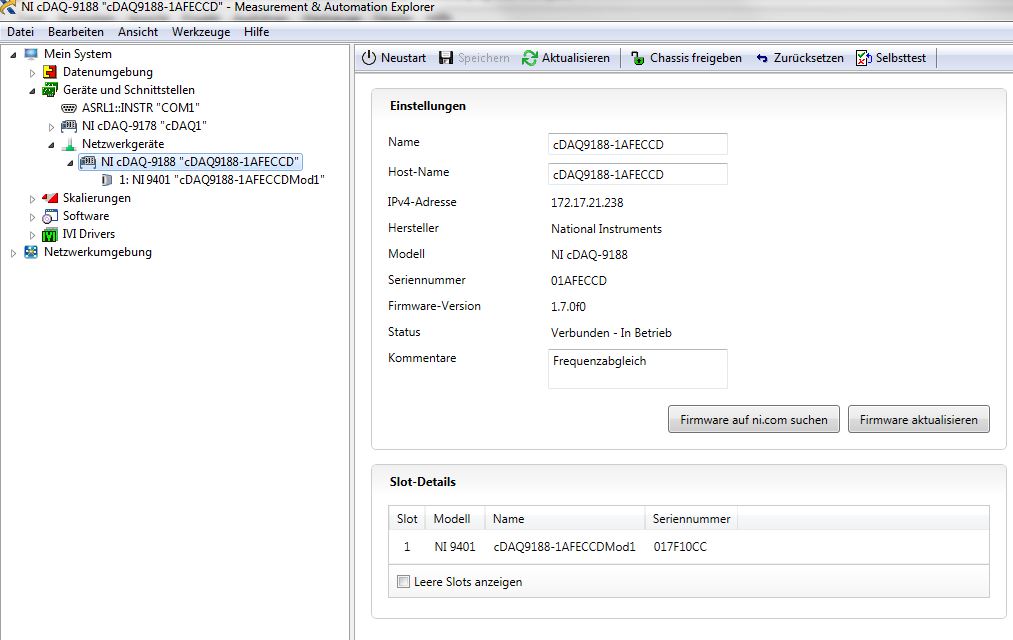Click Firmware auf ni.com suchen button
This screenshot has width=1013, height=640.
(x=754, y=420)
